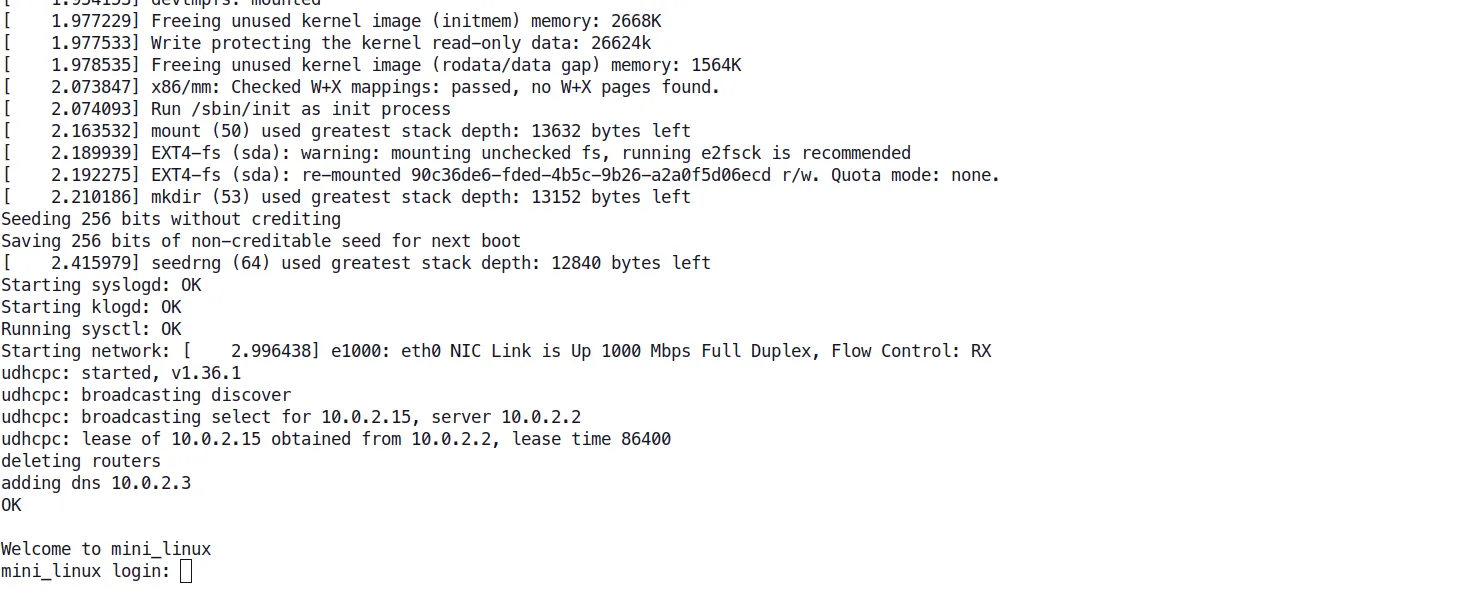Click the EXT4-fs unchecked fs warning line
The width and height of the screenshot is (1474, 597).
(x=530, y=153)
